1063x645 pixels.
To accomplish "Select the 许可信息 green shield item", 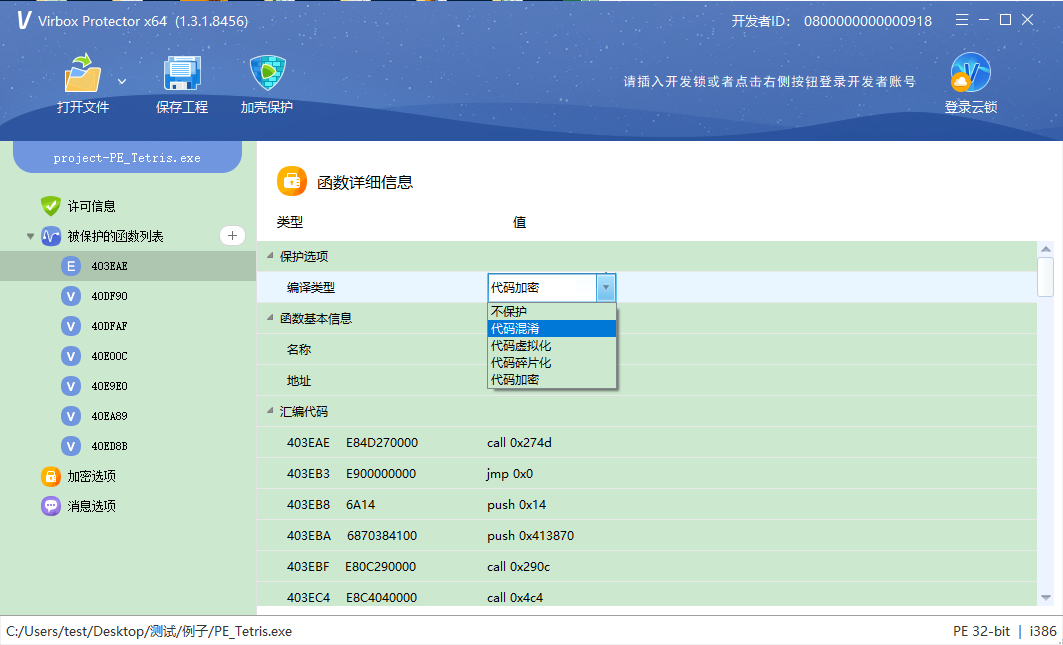I will click(51, 206).
